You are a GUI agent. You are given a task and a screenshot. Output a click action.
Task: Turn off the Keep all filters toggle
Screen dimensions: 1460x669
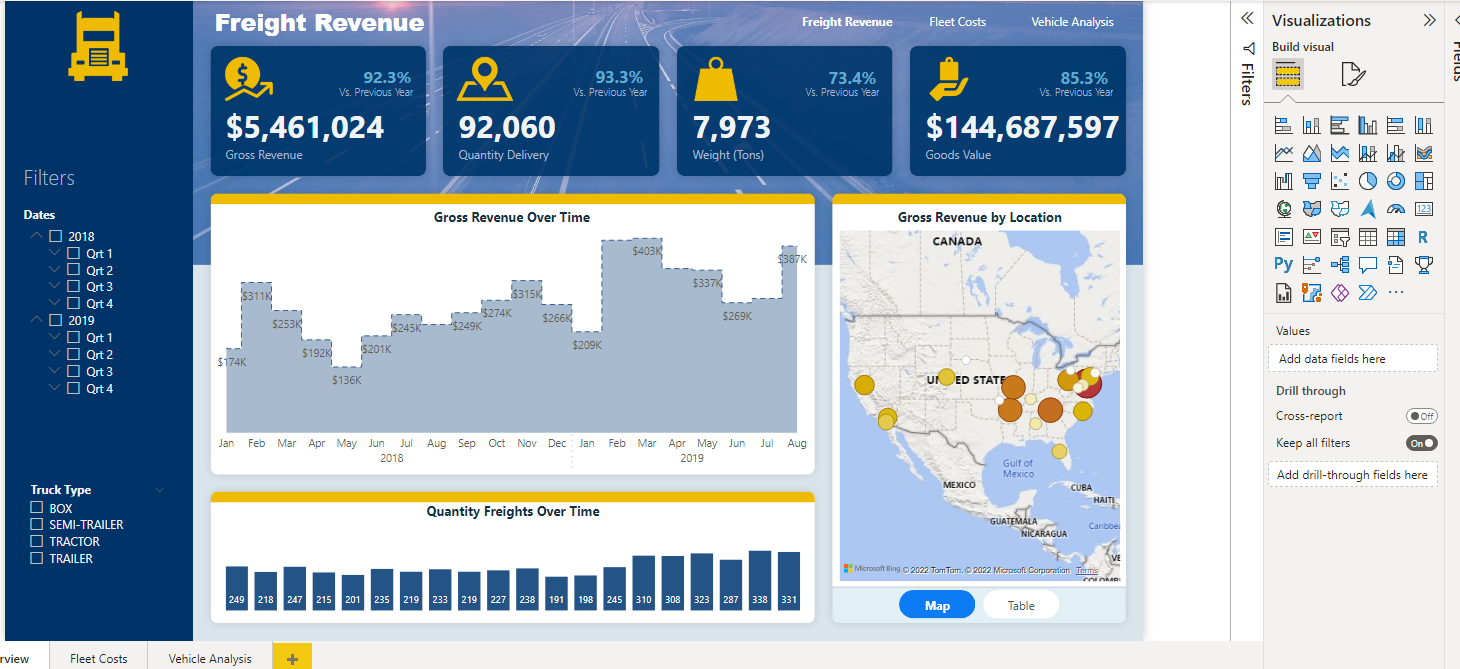[1421, 442]
